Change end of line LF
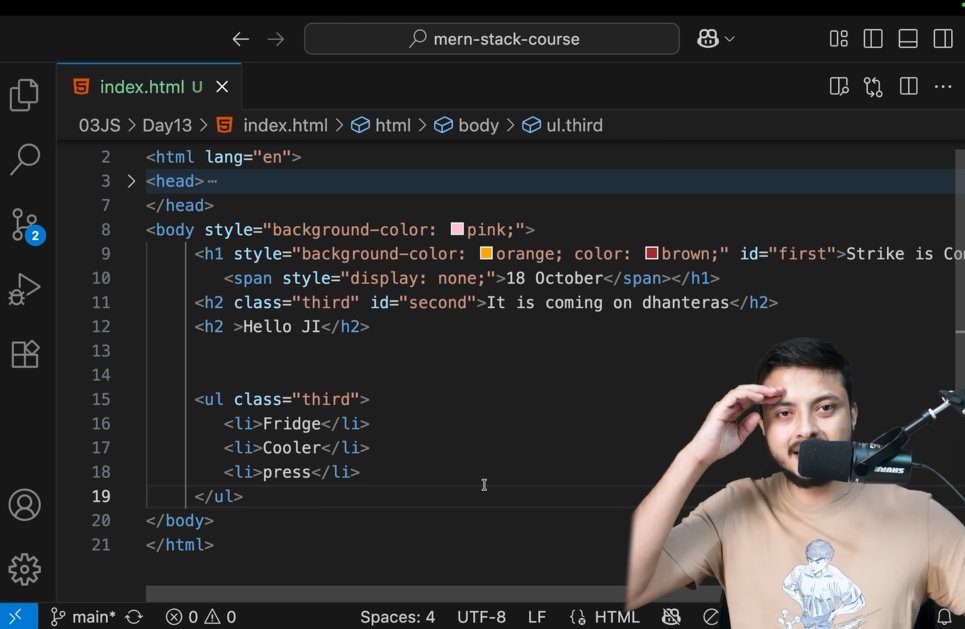The height and width of the screenshot is (629, 965). click(537, 617)
